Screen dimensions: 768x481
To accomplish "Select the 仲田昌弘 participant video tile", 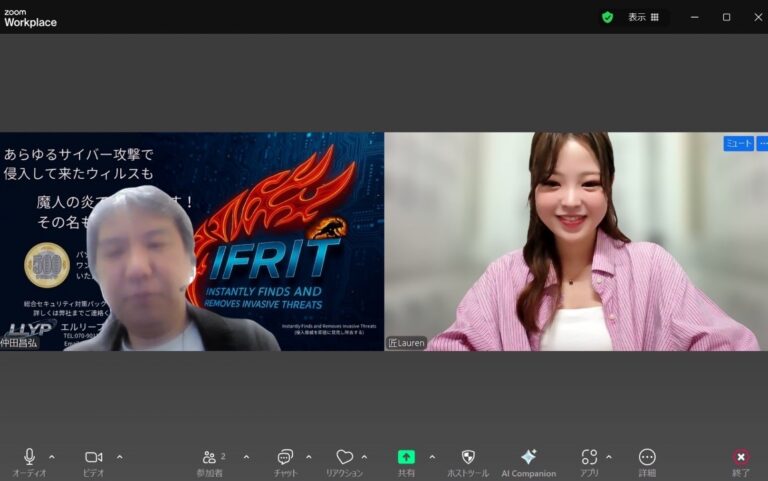I will click(x=192, y=241).
